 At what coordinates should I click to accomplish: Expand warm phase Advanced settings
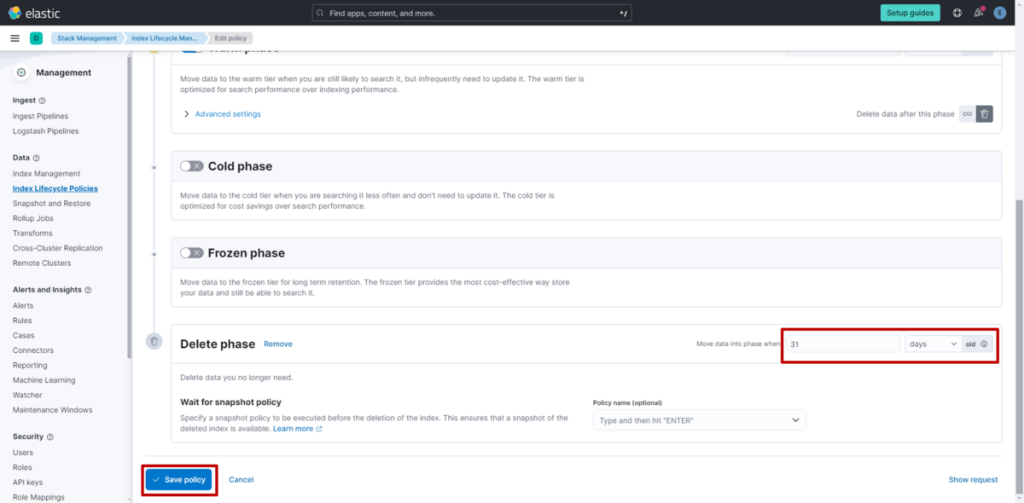point(227,114)
